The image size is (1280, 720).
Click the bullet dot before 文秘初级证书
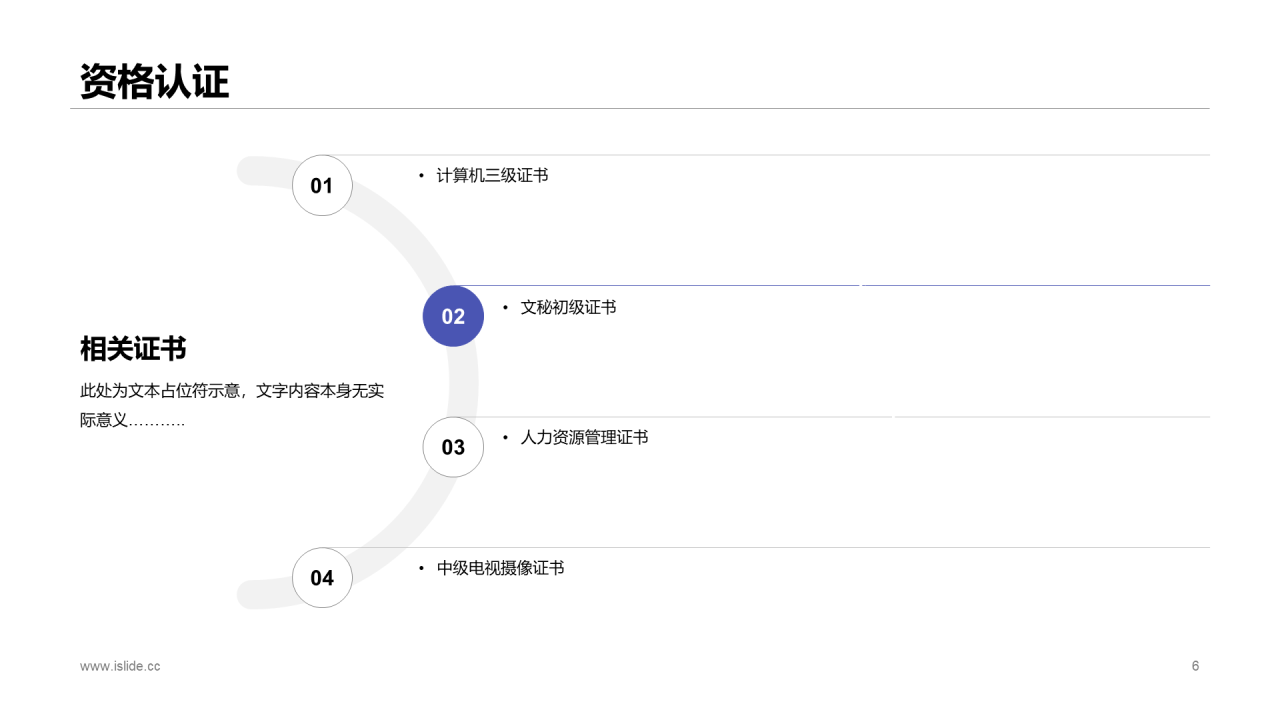[x=505, y=307]
